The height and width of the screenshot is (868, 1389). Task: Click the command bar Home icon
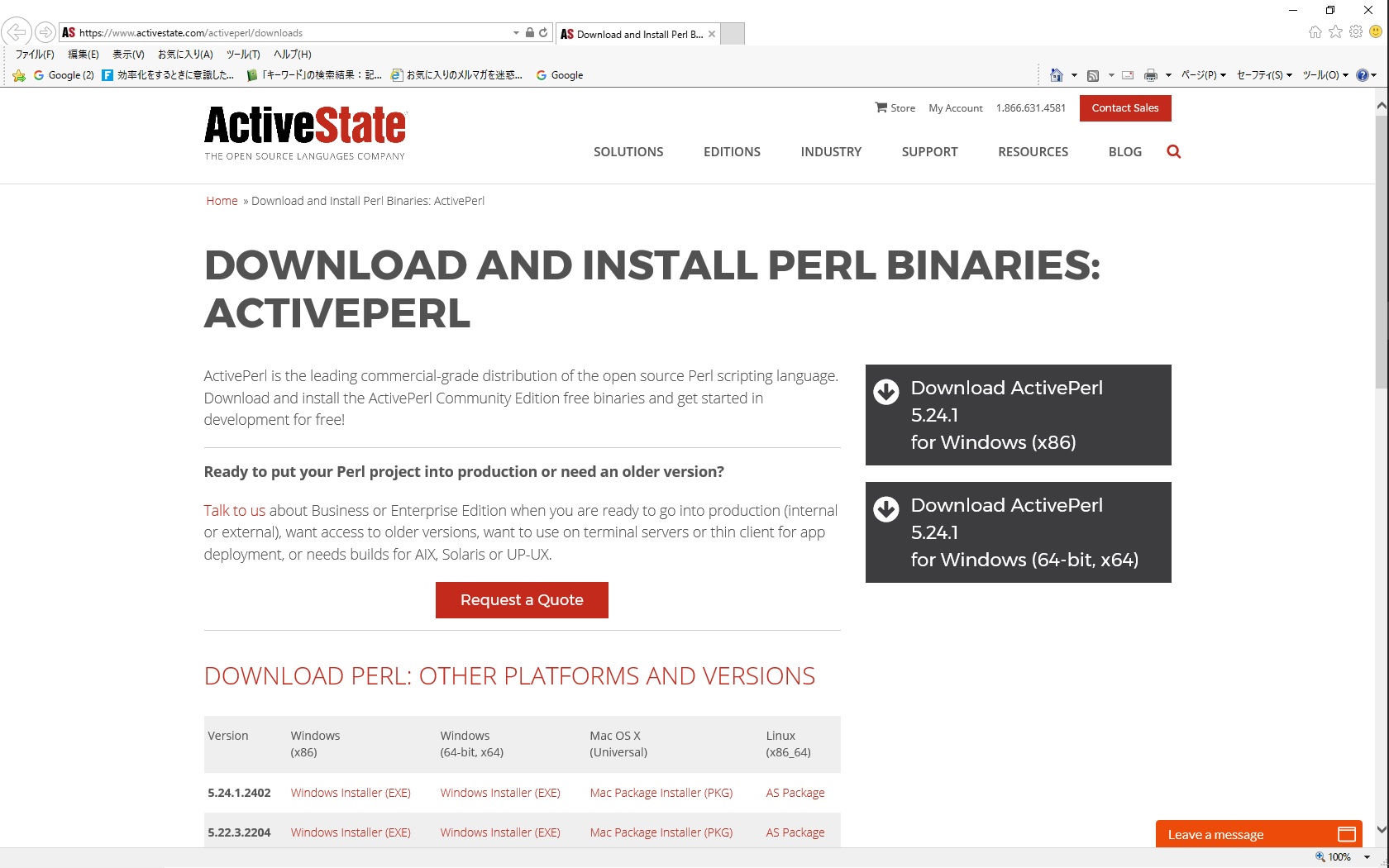[x=1056, y=75]
